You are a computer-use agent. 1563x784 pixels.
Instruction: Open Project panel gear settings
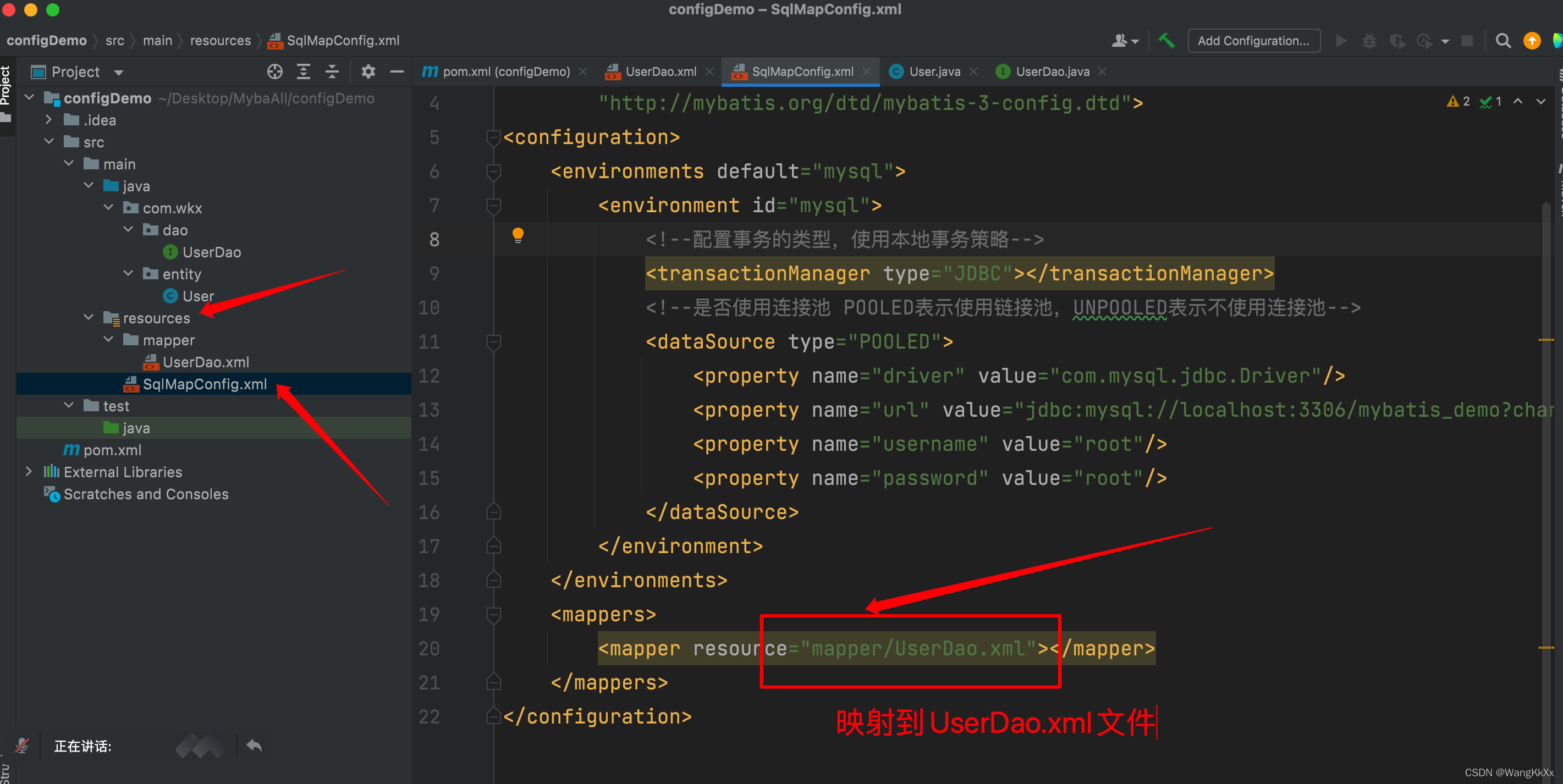coord(368,71)
